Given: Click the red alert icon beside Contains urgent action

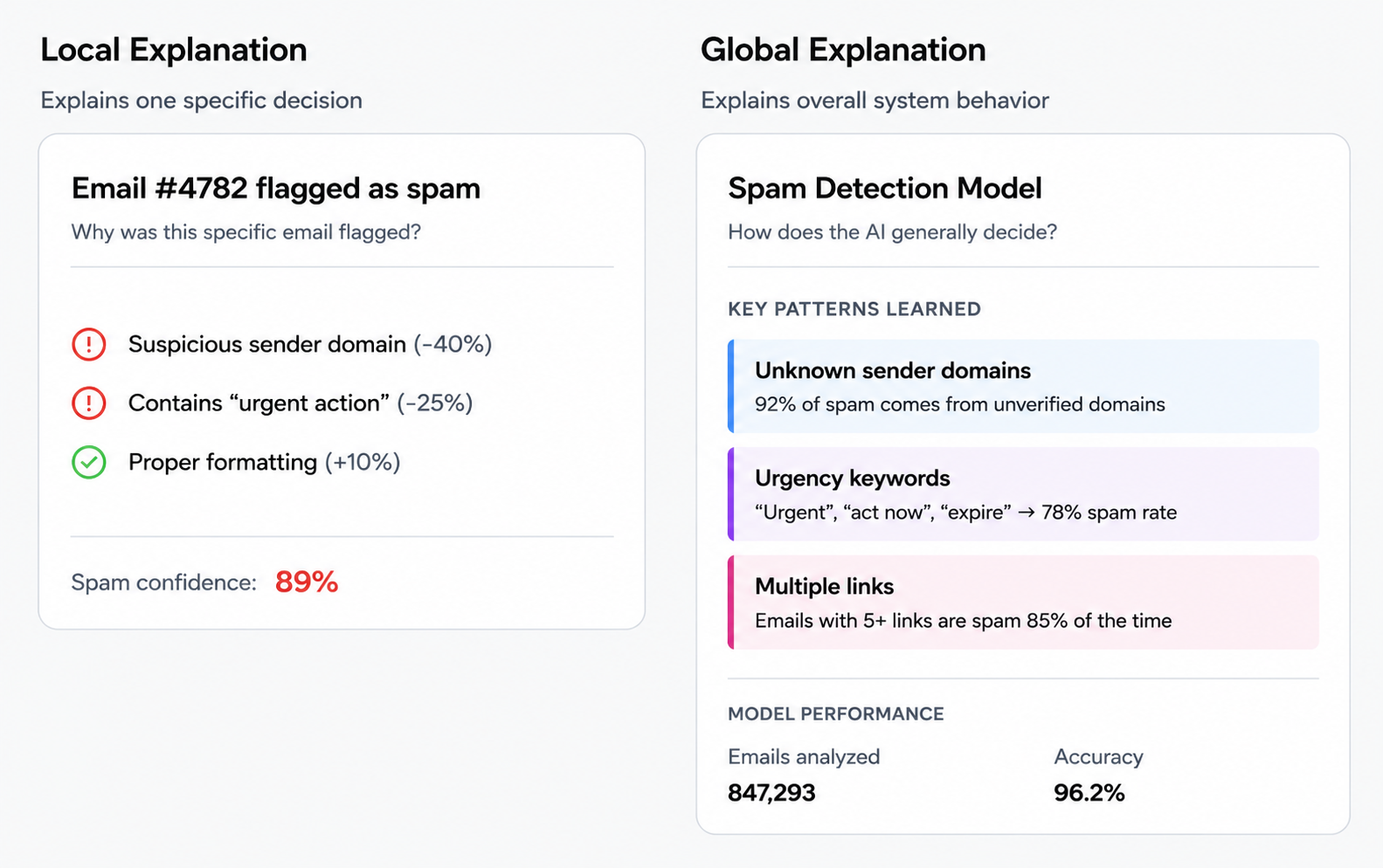Looking at the screenshot, I should point(88,403).
